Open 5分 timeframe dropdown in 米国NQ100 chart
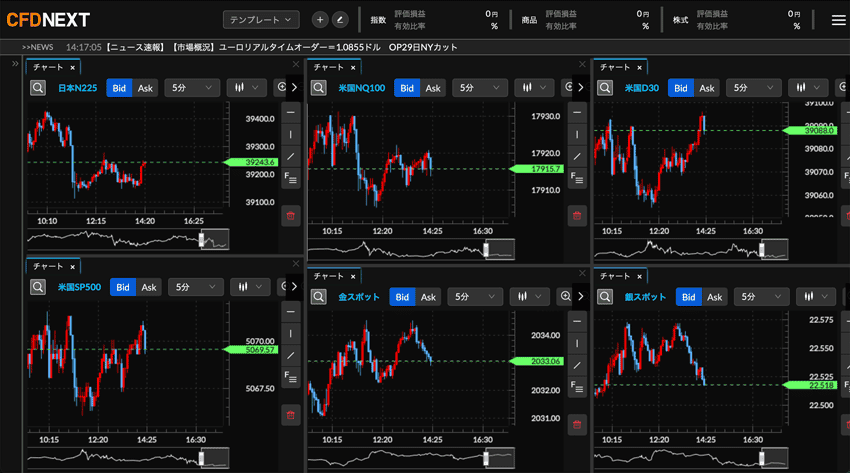 pyautogui.click(x=480, y=88)
